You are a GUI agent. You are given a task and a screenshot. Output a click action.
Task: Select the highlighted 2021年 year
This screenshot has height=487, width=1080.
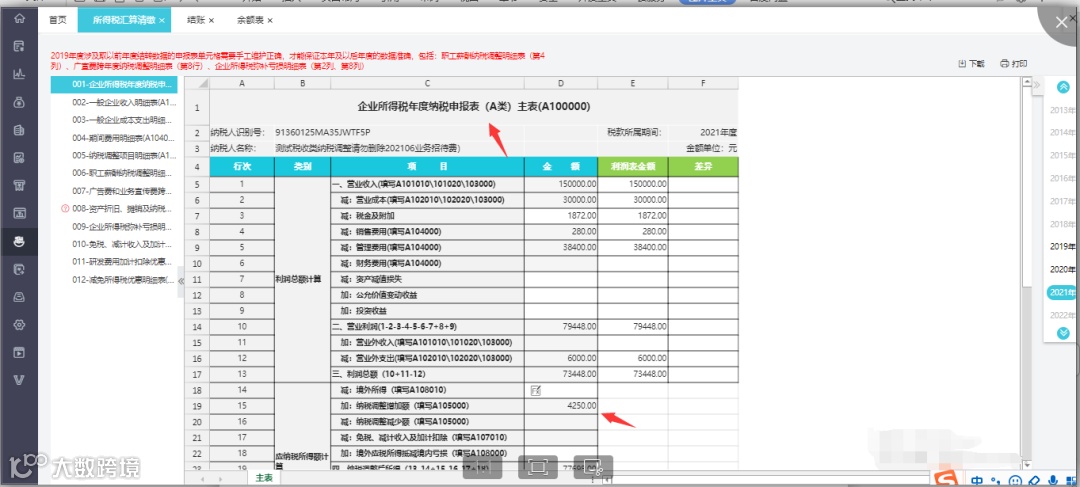pos(1062,292)
